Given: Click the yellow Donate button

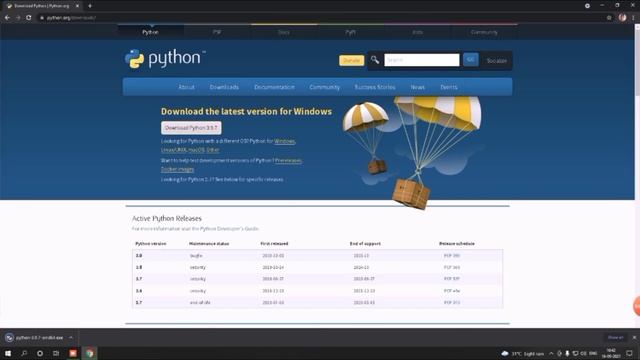Looking at the screenshot, I should coord(351,60).
